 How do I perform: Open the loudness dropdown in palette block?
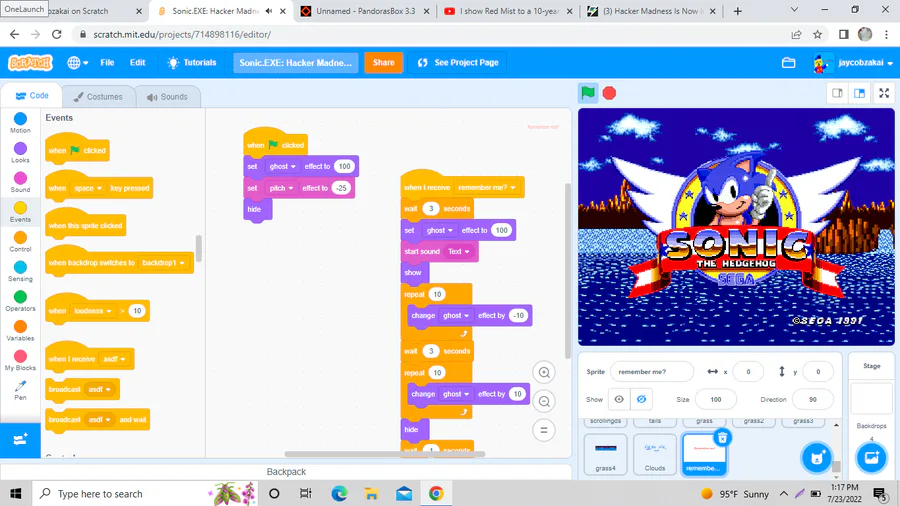(x=92, y=311)
